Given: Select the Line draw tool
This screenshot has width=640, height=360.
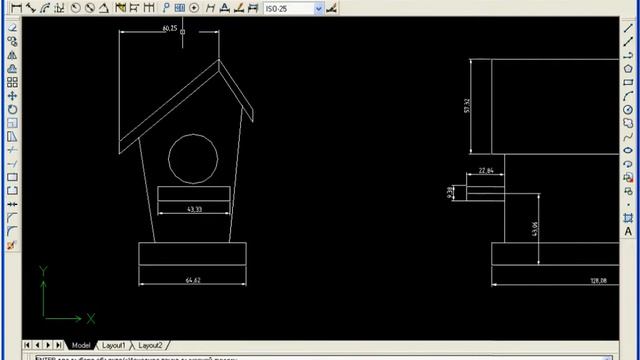Looking at the screenshot, I should click(x=628, y=28).
